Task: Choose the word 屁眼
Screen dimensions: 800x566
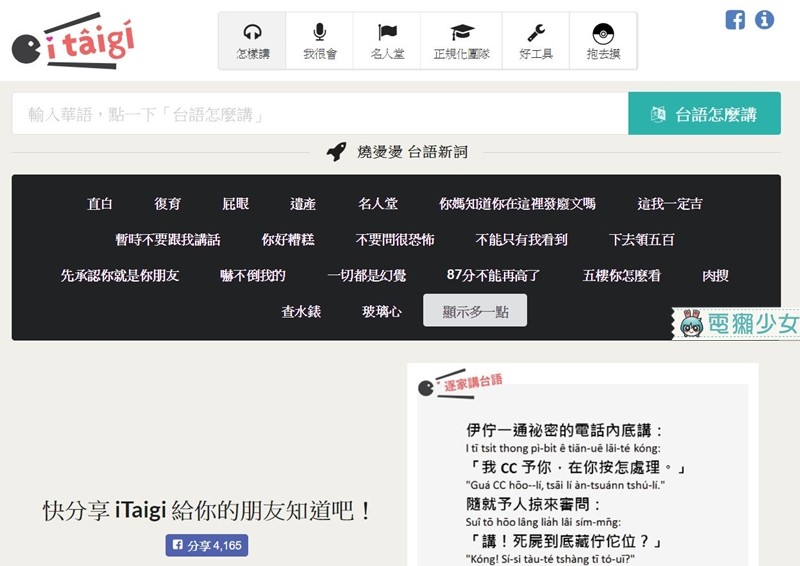Action: pyautogui.click(x=235, y=204)
